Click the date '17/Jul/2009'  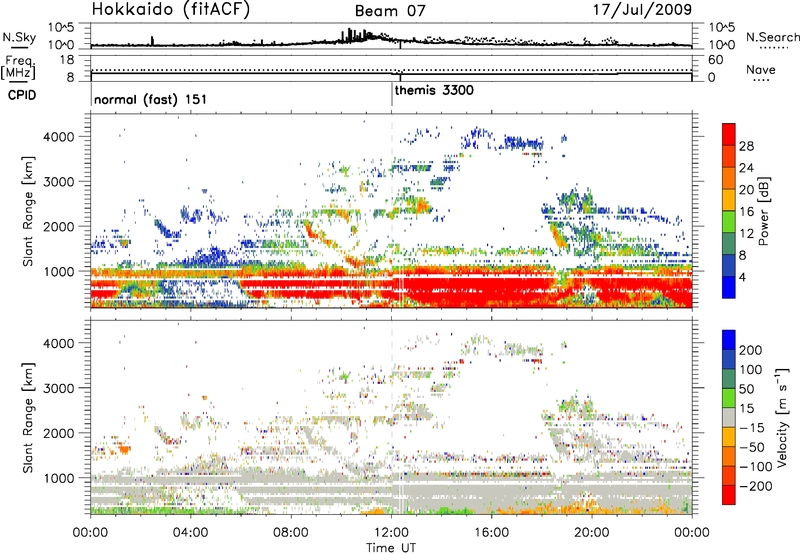point(642,10)
